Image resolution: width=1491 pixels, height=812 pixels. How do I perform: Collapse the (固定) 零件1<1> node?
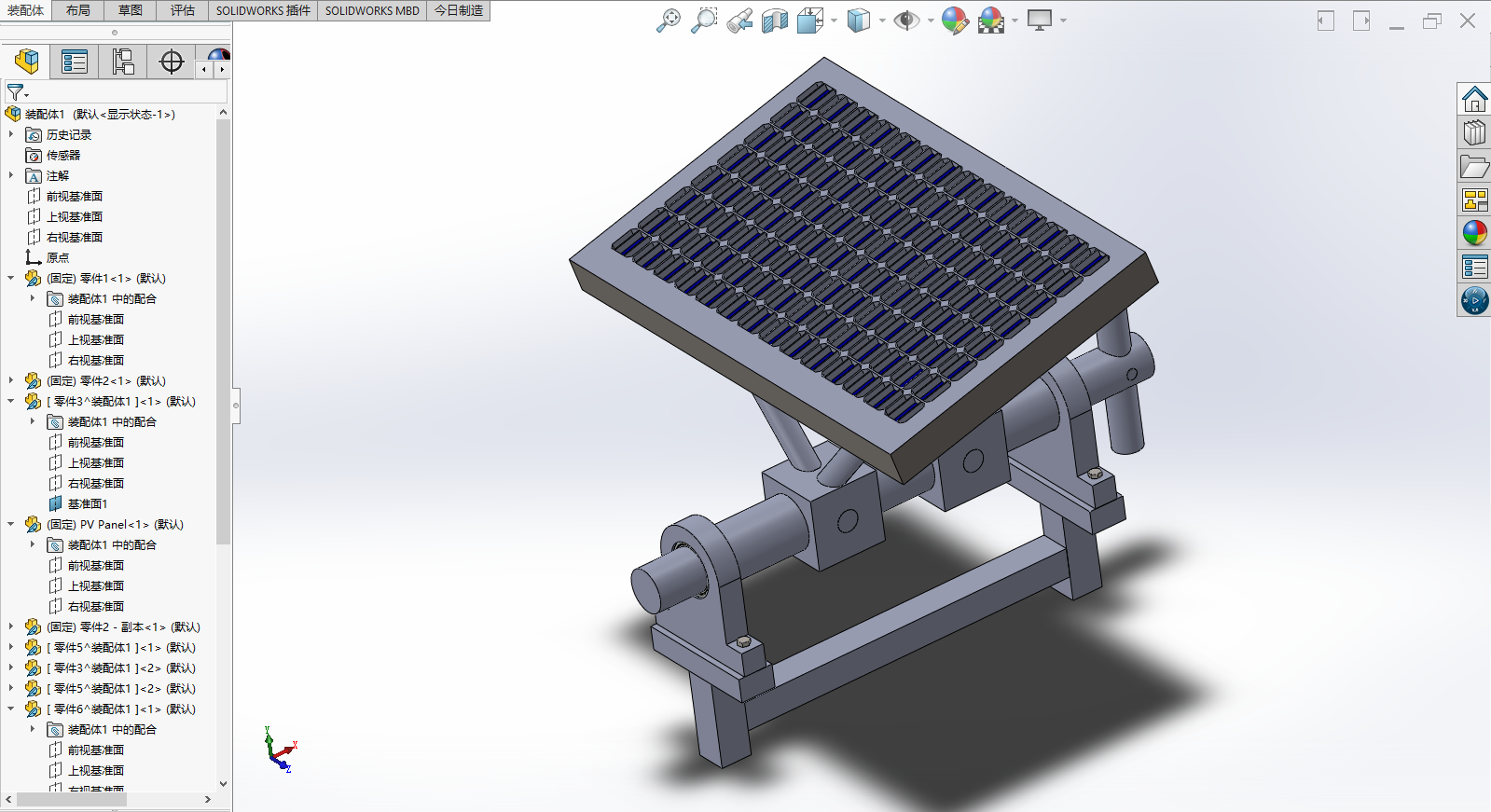[x=11, y=278]
